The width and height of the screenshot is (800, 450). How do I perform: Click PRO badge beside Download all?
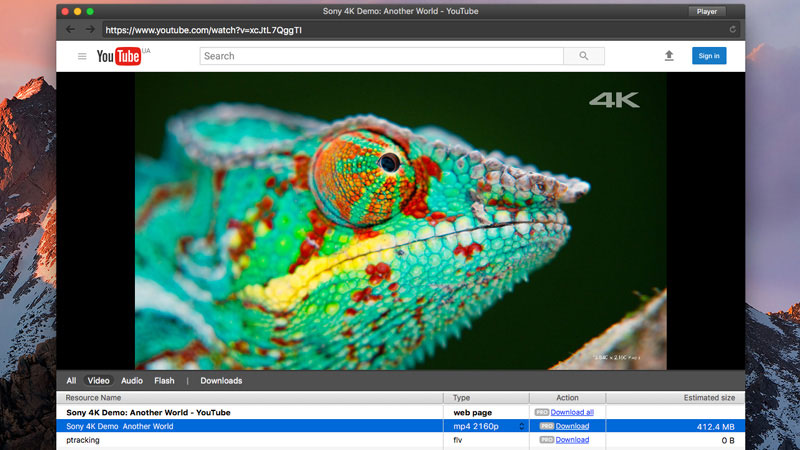click(541, 412)
